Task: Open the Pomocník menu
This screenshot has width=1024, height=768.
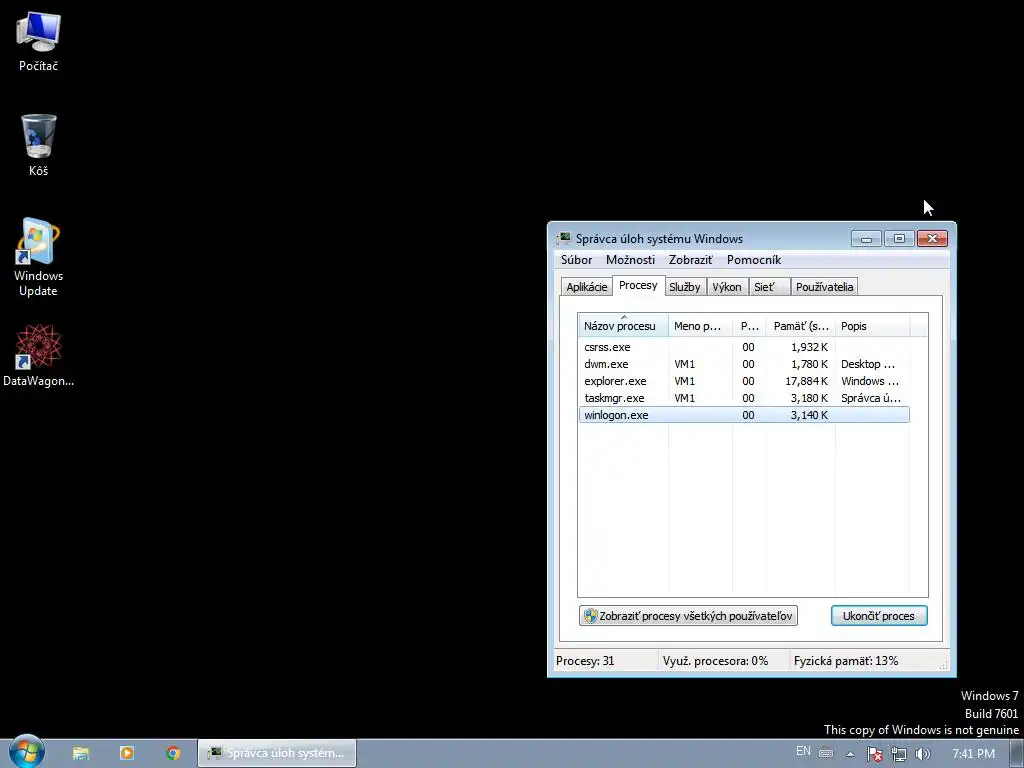Action: [754, 260]
